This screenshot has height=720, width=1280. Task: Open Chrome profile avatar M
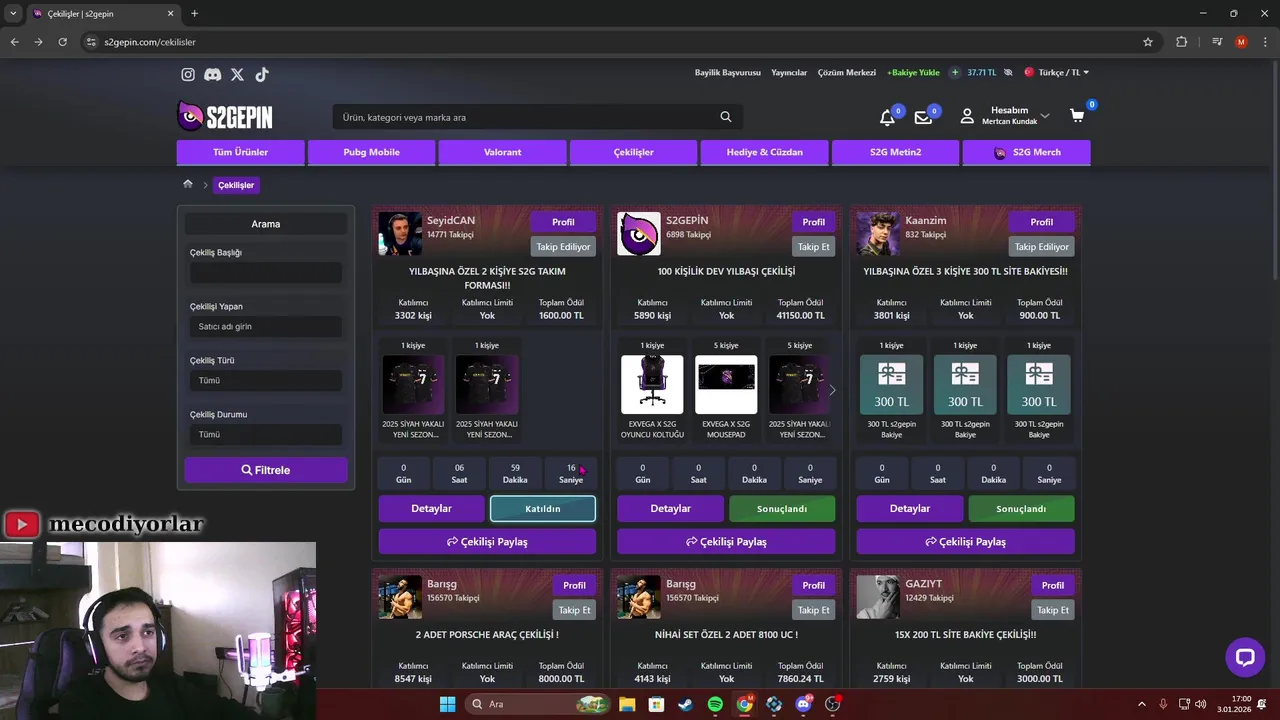pos(1241,42)
